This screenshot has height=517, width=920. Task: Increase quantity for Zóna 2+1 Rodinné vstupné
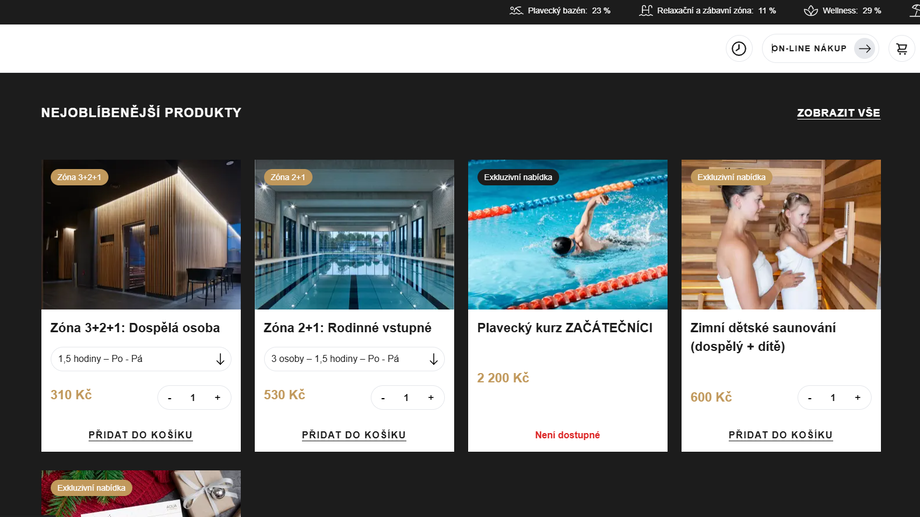[x=430, y=398]
